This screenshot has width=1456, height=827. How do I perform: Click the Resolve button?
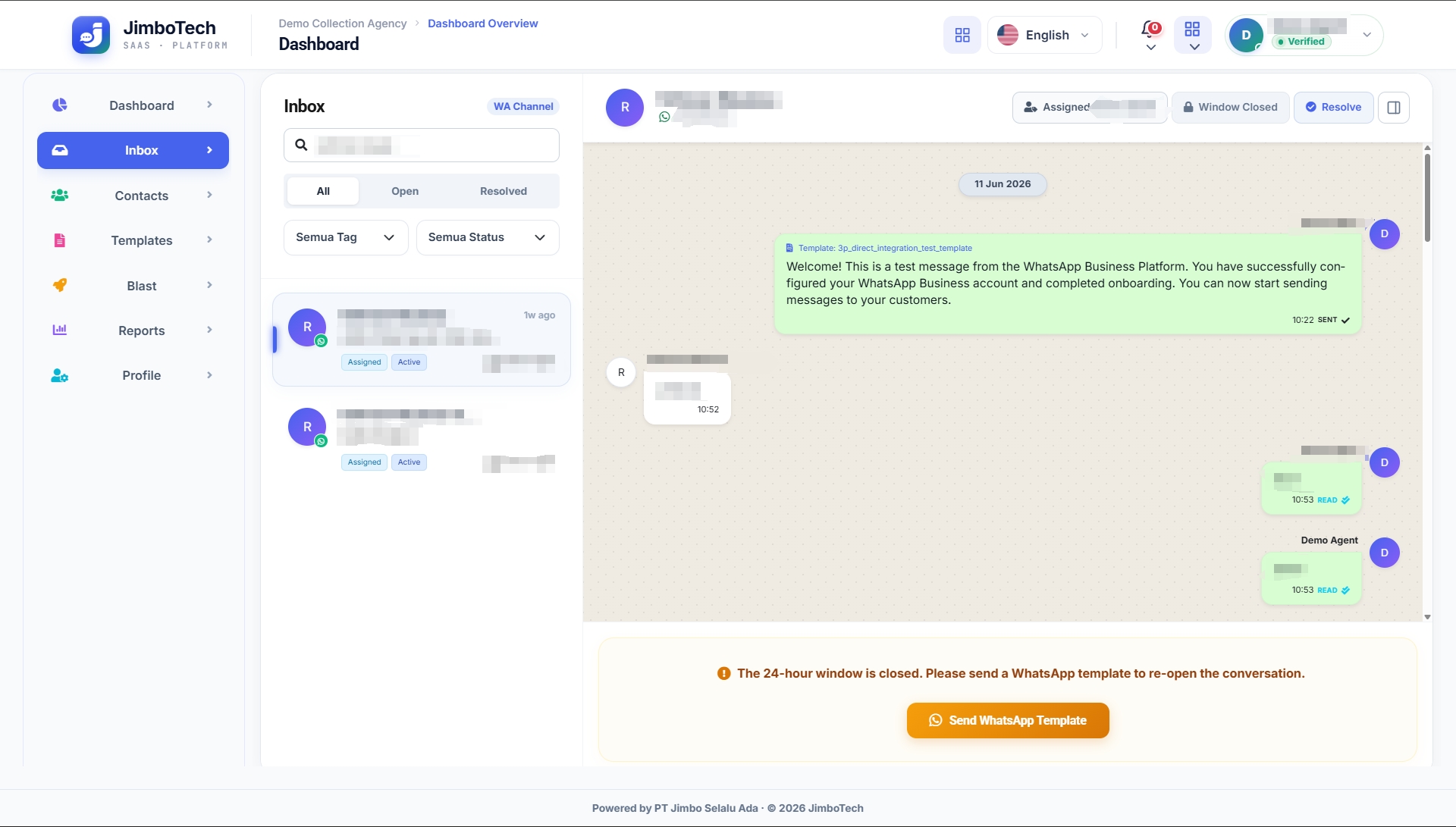[1334, 108]
